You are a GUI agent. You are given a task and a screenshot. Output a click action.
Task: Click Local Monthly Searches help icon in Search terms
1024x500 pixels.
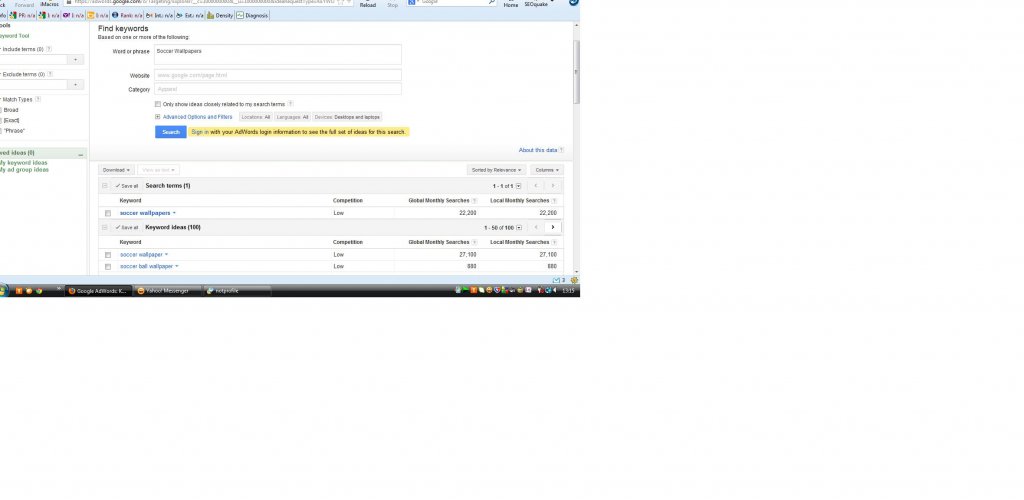pos(554,200)
